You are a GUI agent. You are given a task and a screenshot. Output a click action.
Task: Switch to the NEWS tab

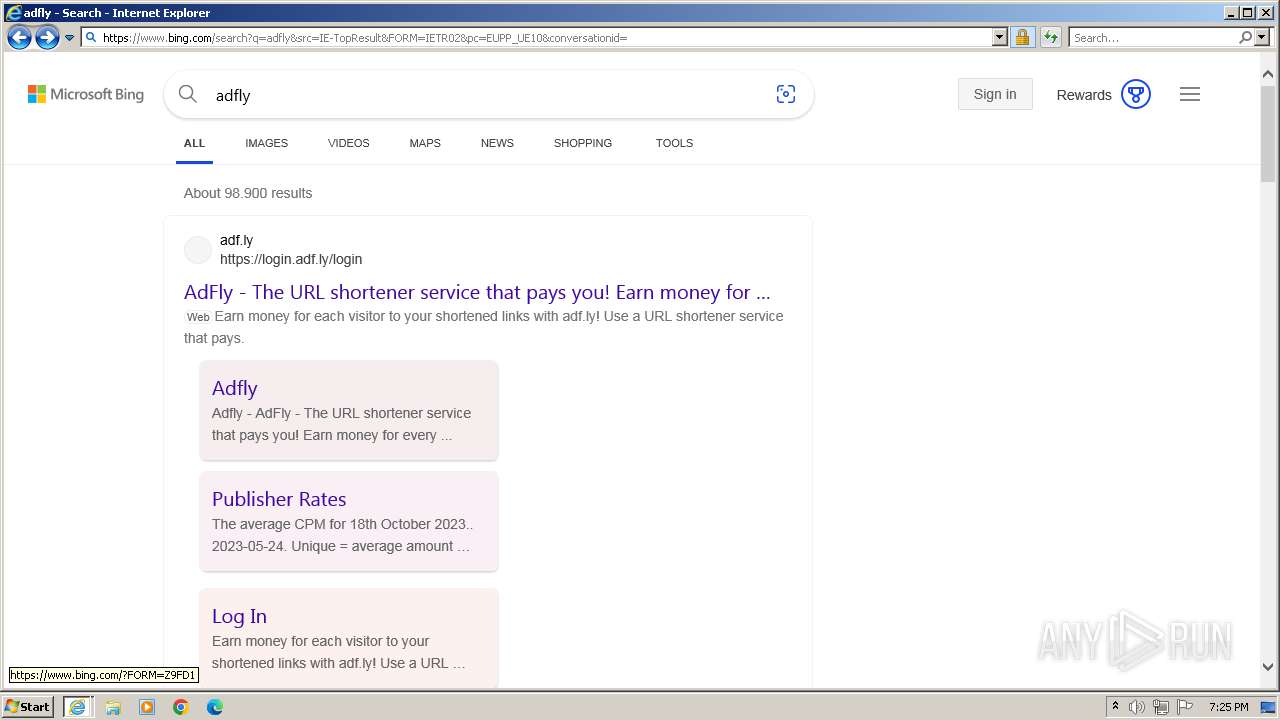point(497,143)
